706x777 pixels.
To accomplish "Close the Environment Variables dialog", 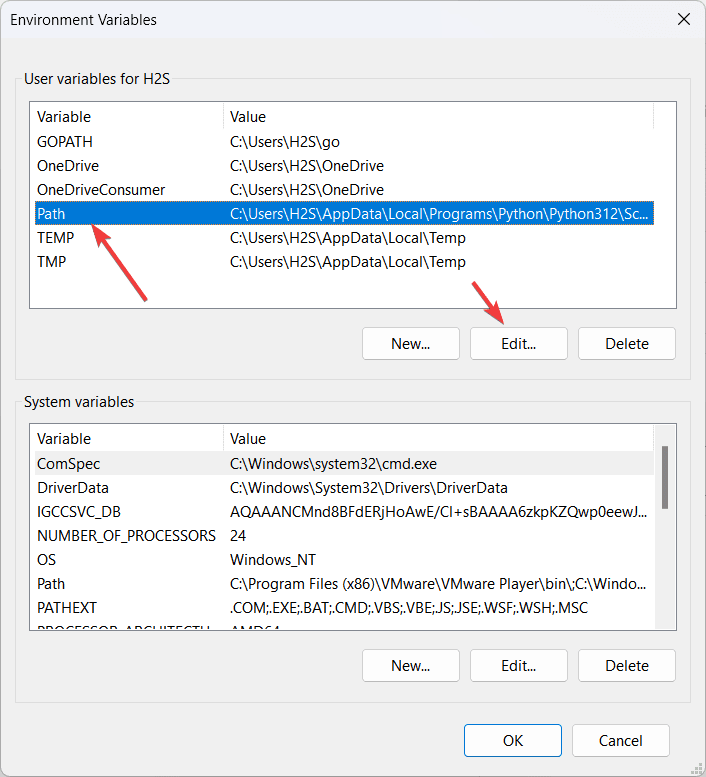I will pos(684,19).
